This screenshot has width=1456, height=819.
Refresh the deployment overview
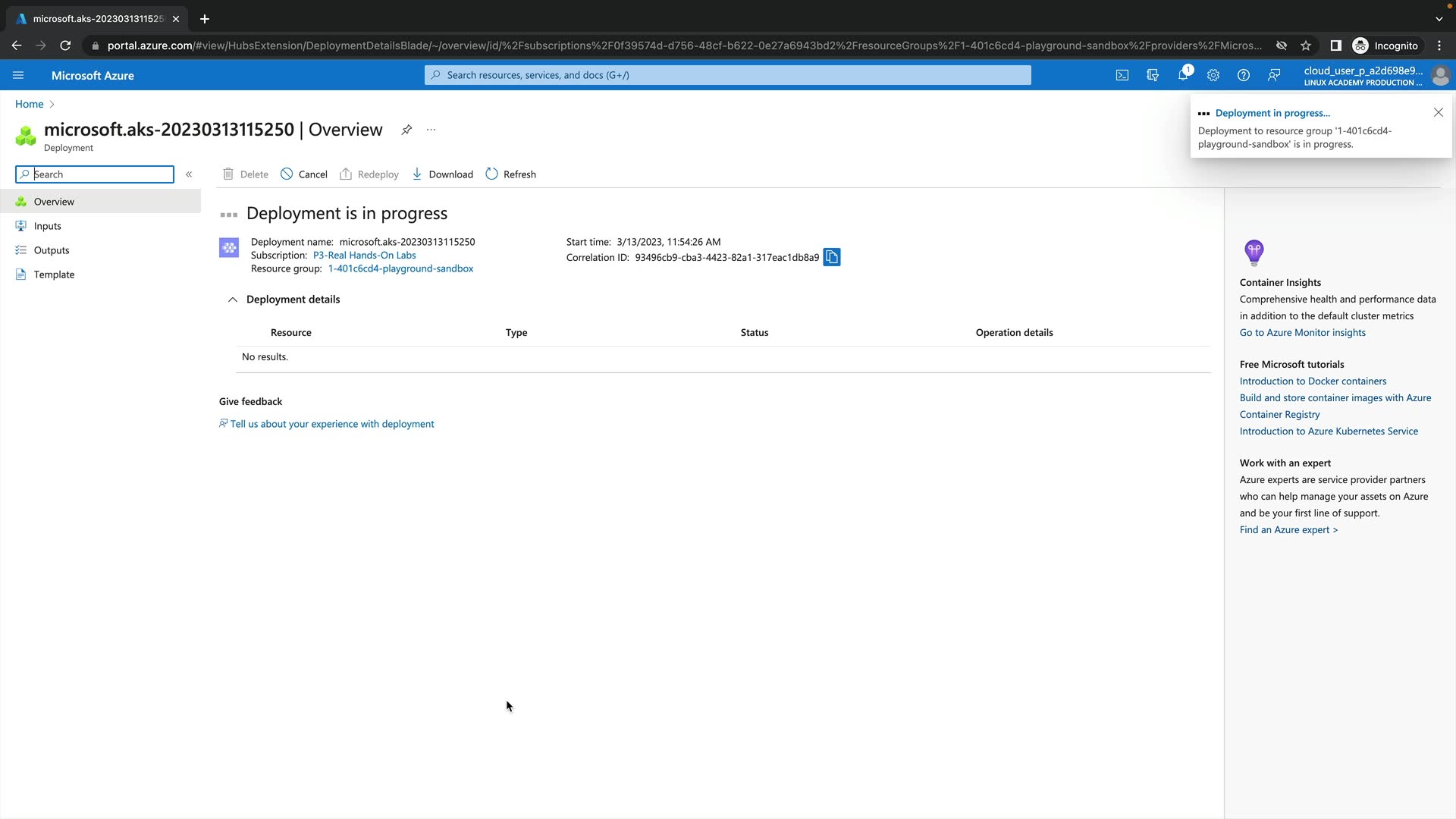click(510, 174)
